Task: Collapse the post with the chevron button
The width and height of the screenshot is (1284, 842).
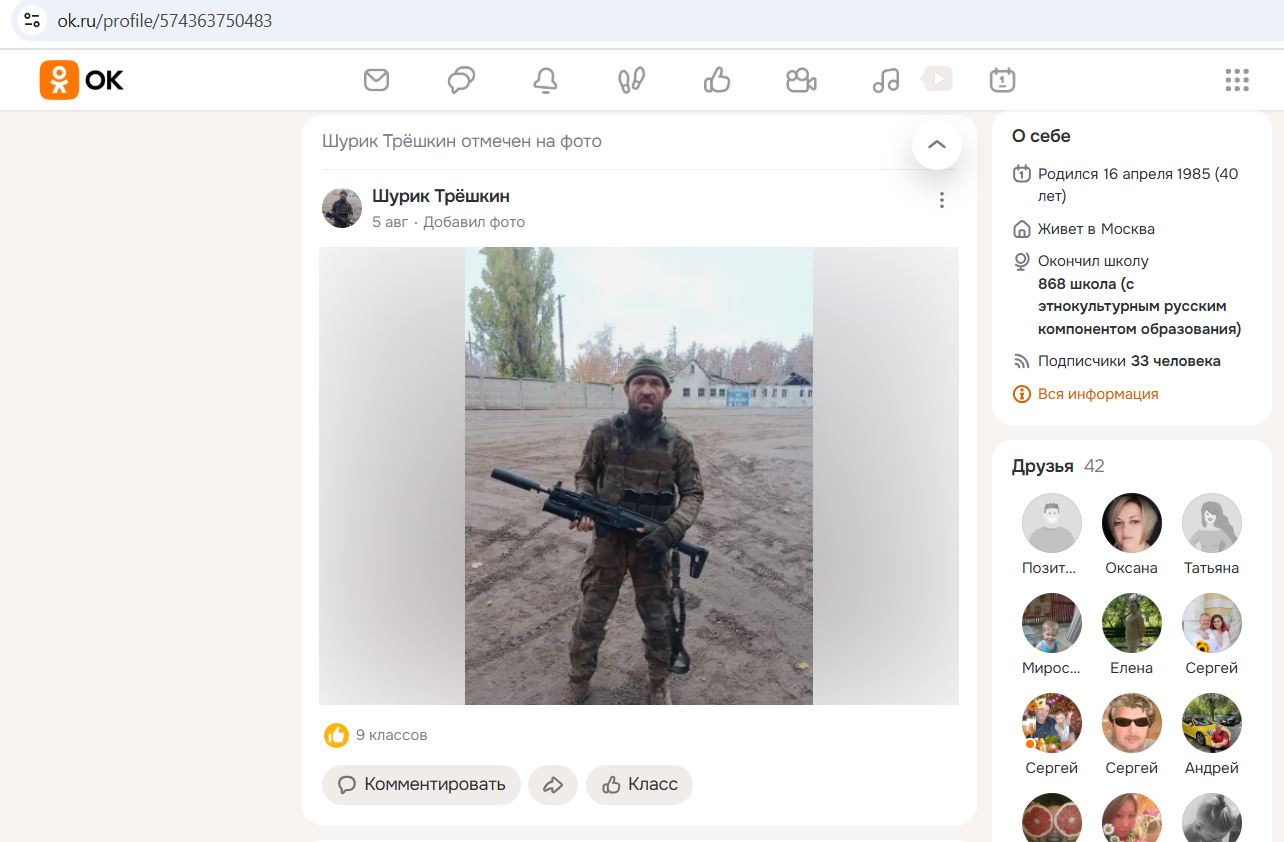Action: tap(937, 144)
